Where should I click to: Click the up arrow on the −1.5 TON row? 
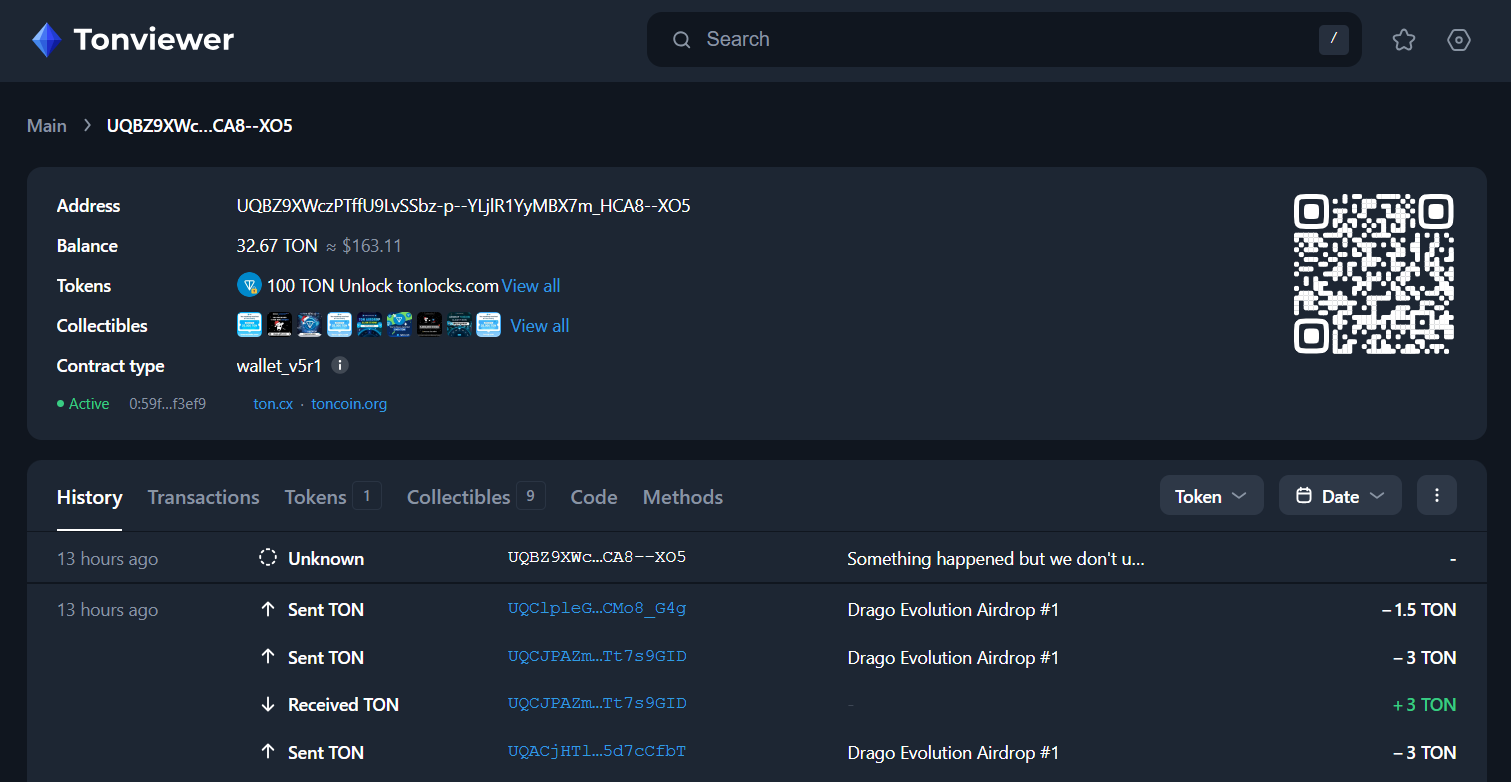coord(267,609)
